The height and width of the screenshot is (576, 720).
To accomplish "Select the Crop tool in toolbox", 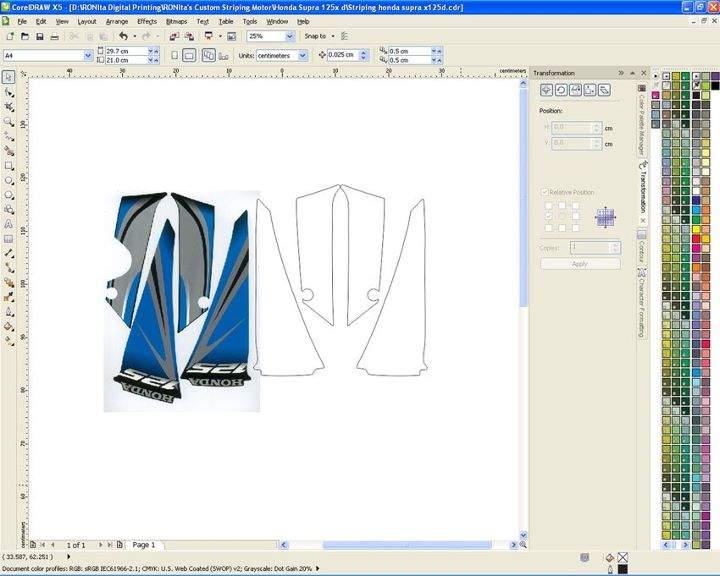I will click(8, 107).
